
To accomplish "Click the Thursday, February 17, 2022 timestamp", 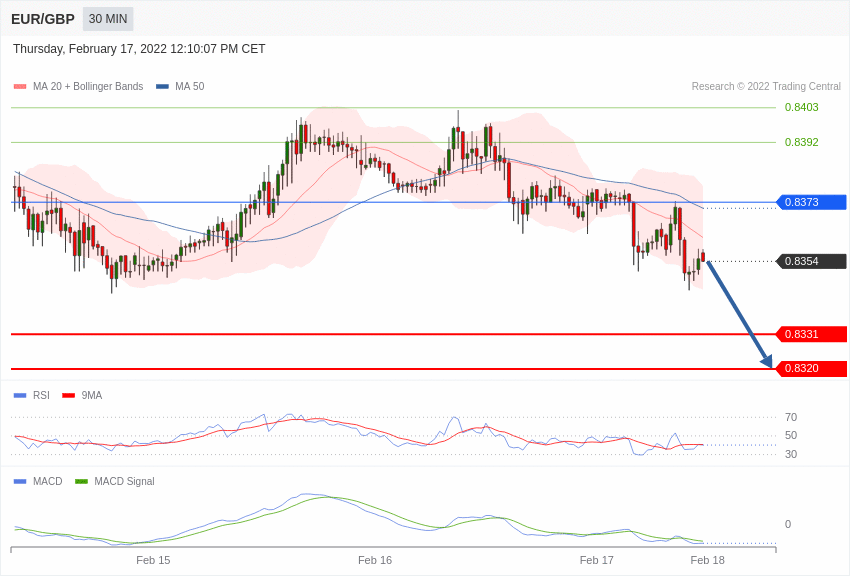I will [x=139, y=49].
